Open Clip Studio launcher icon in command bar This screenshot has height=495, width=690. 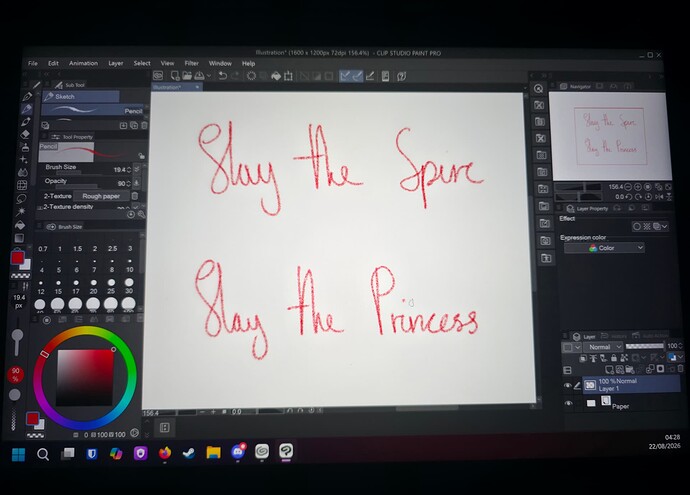point(158,75)
